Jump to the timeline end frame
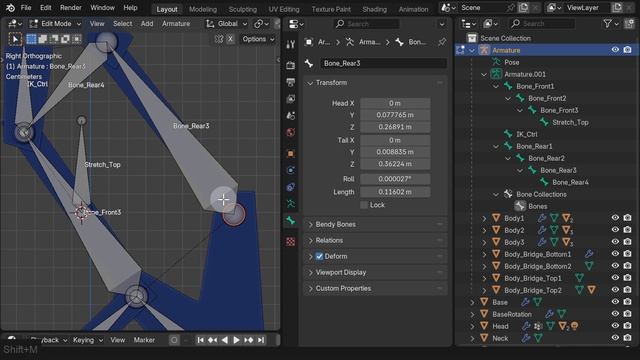Screen dimensions: 640x360 tap(261, 340)
